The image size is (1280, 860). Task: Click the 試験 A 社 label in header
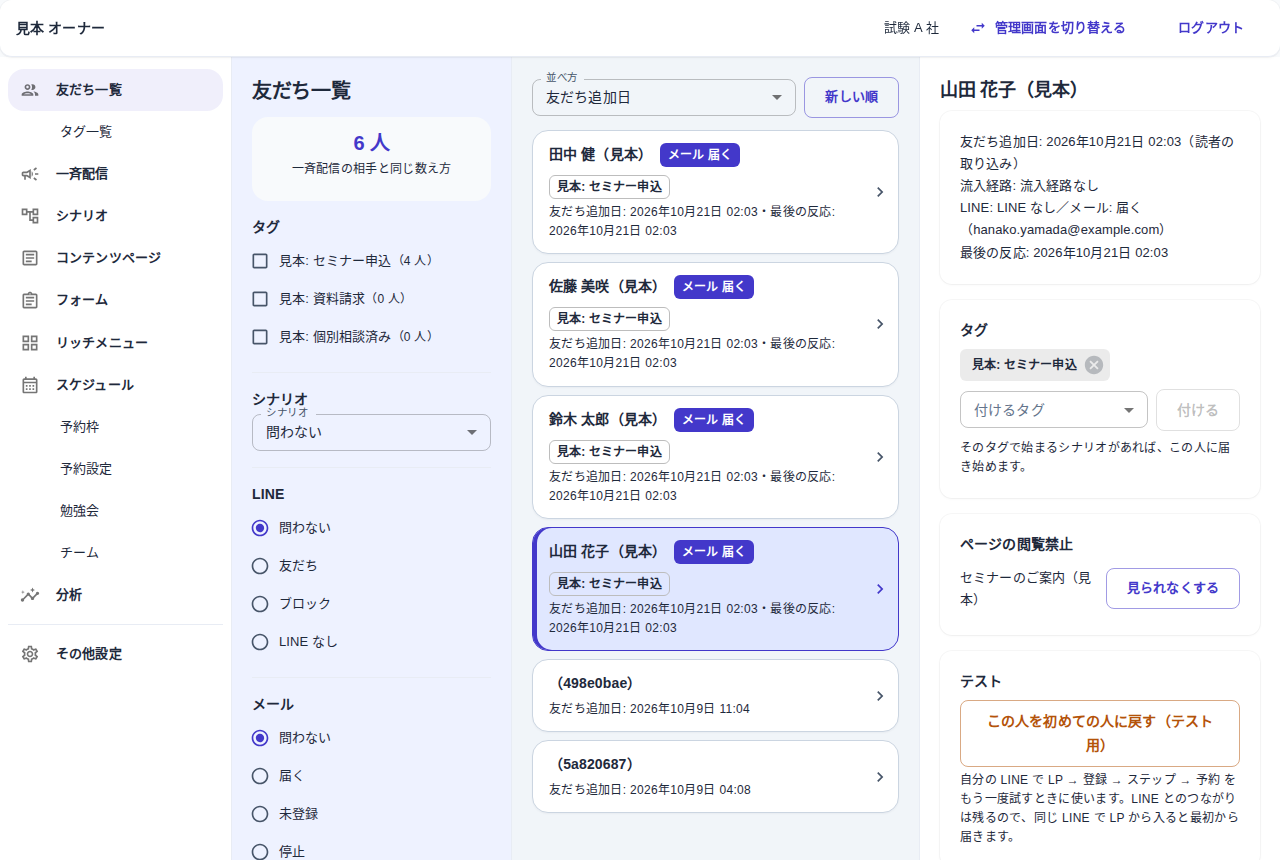tap(912, 28)
